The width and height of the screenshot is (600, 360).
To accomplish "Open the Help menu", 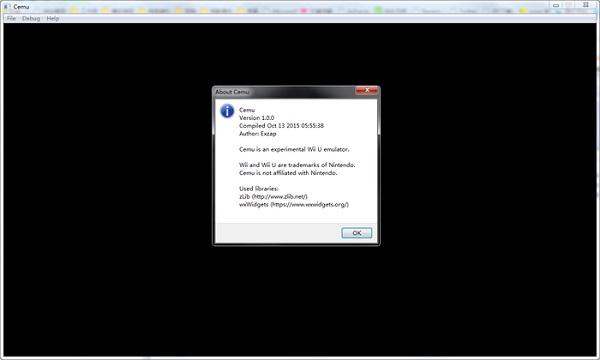I will click(53, 18).
